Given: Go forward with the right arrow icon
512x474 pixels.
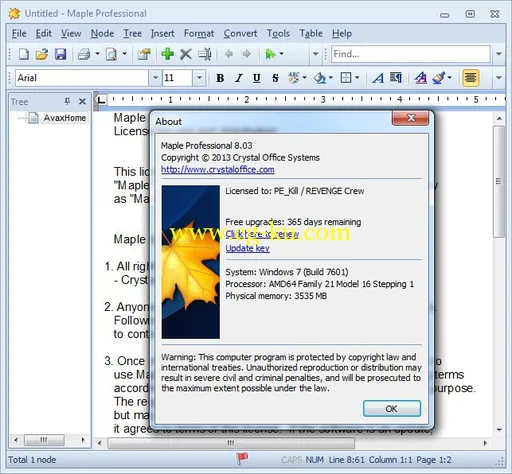Looking at the screenshot, I should (246, 54).
